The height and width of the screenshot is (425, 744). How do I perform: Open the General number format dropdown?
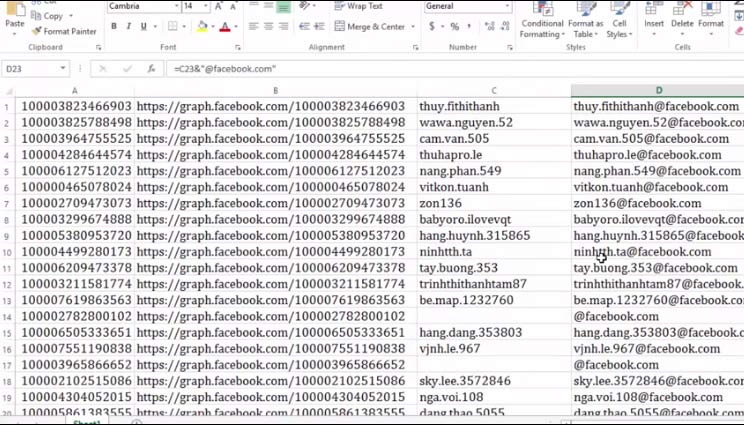tap(507, 6)
